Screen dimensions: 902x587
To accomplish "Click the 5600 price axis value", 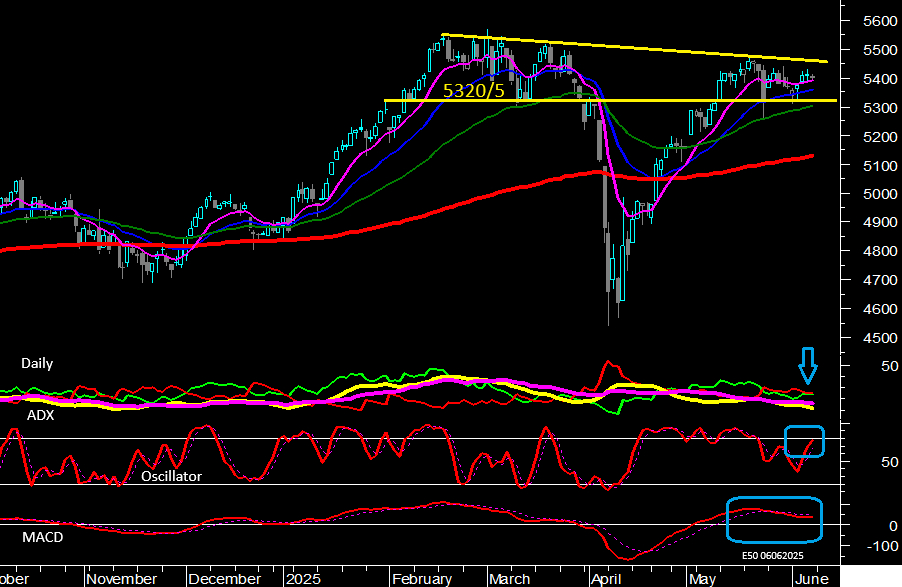I will [x=880, y=21].
